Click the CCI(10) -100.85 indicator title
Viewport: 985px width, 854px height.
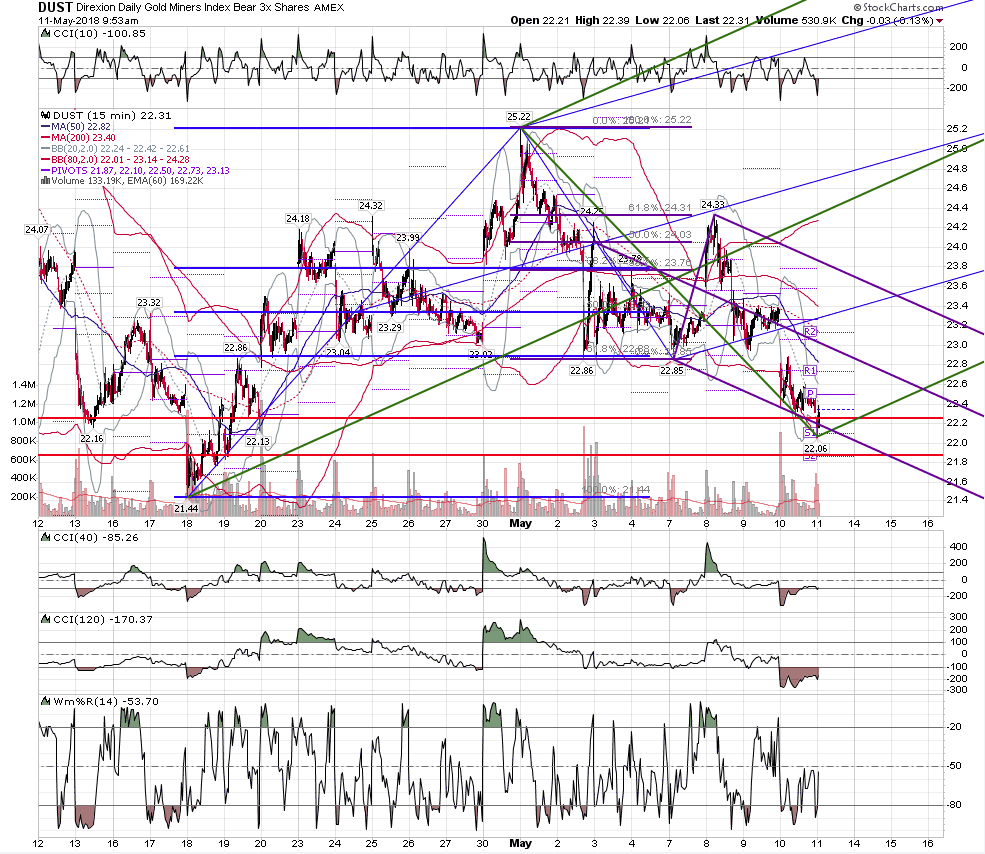pos(100,33)
